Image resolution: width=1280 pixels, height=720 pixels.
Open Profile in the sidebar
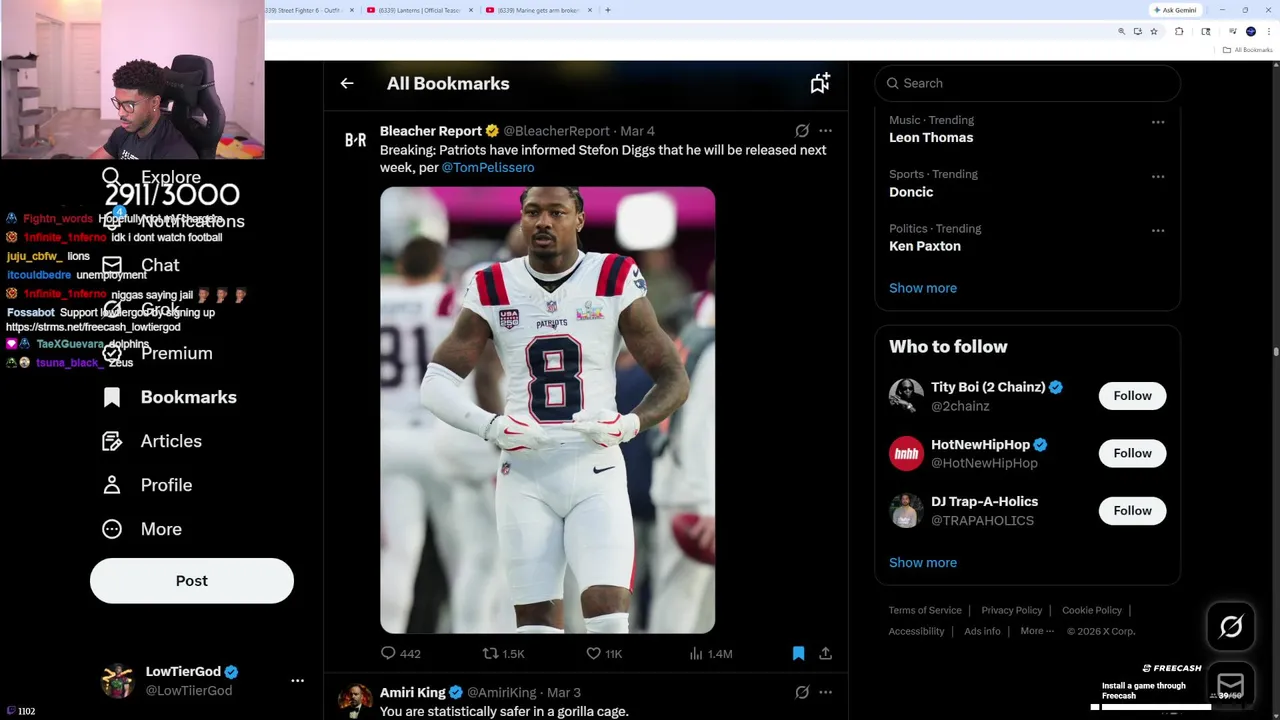(150, 486)
